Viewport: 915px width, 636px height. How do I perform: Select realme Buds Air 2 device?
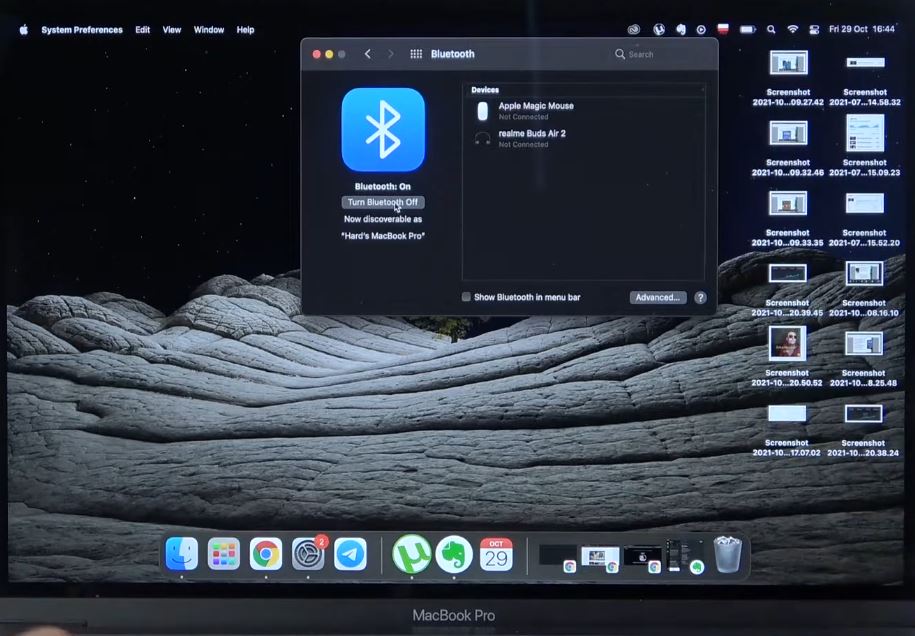click(x=583, y=138)
